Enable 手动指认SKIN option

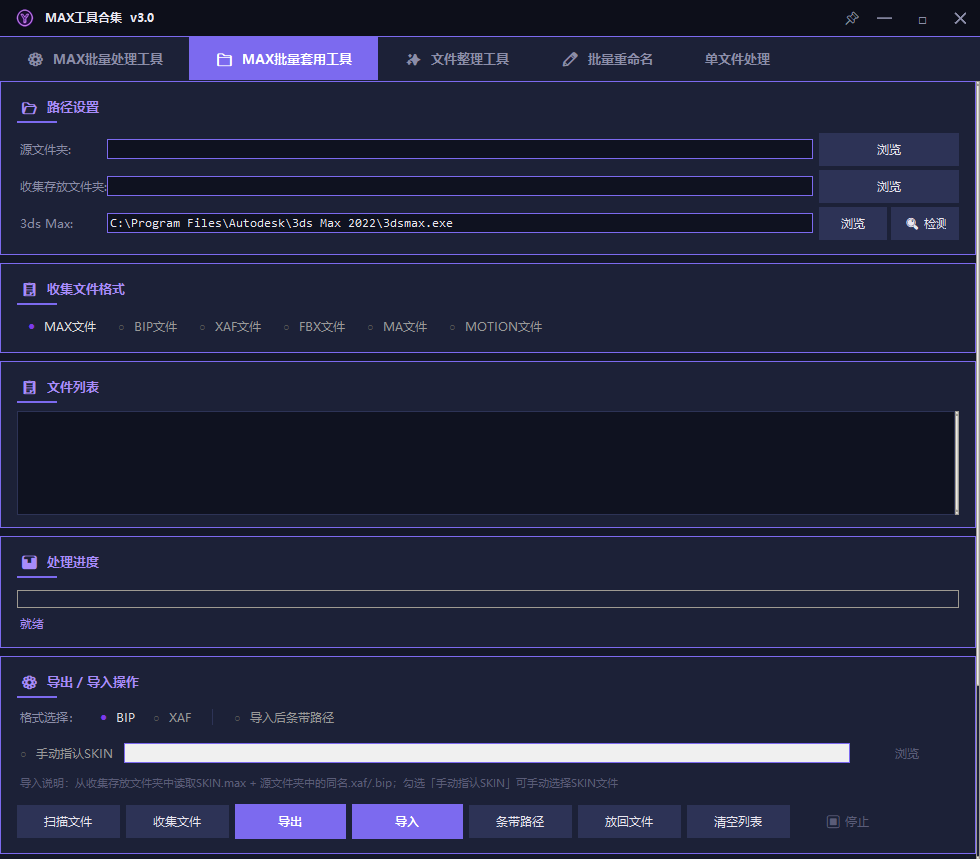[x=66, y=754]
